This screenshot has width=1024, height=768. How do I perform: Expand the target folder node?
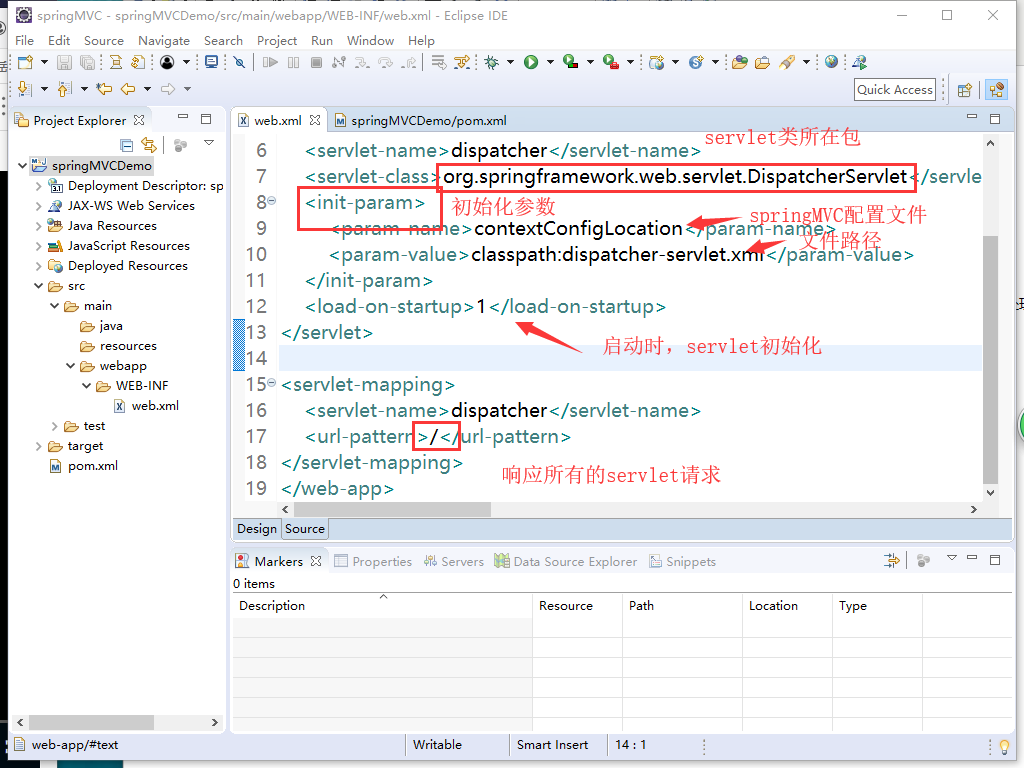[39, 446]
